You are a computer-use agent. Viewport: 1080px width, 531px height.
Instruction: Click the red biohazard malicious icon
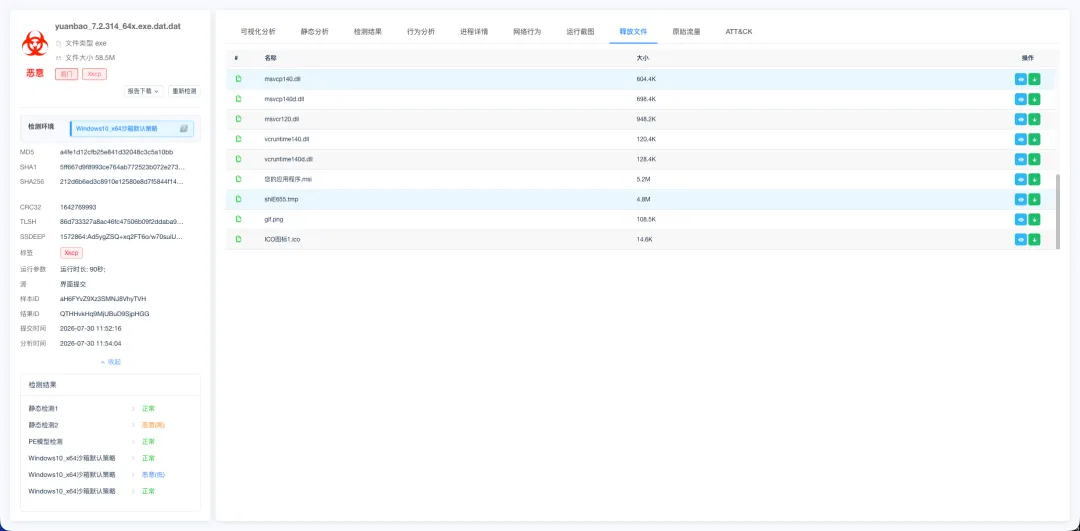[x=34, y=44]
